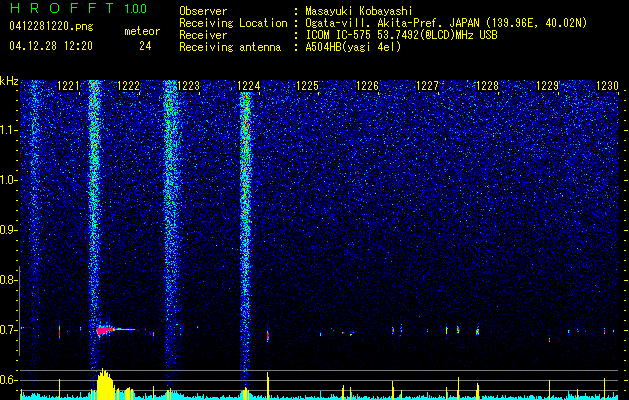
Task: Click the yellow power spike just after 1224
Action: [268, 386]
